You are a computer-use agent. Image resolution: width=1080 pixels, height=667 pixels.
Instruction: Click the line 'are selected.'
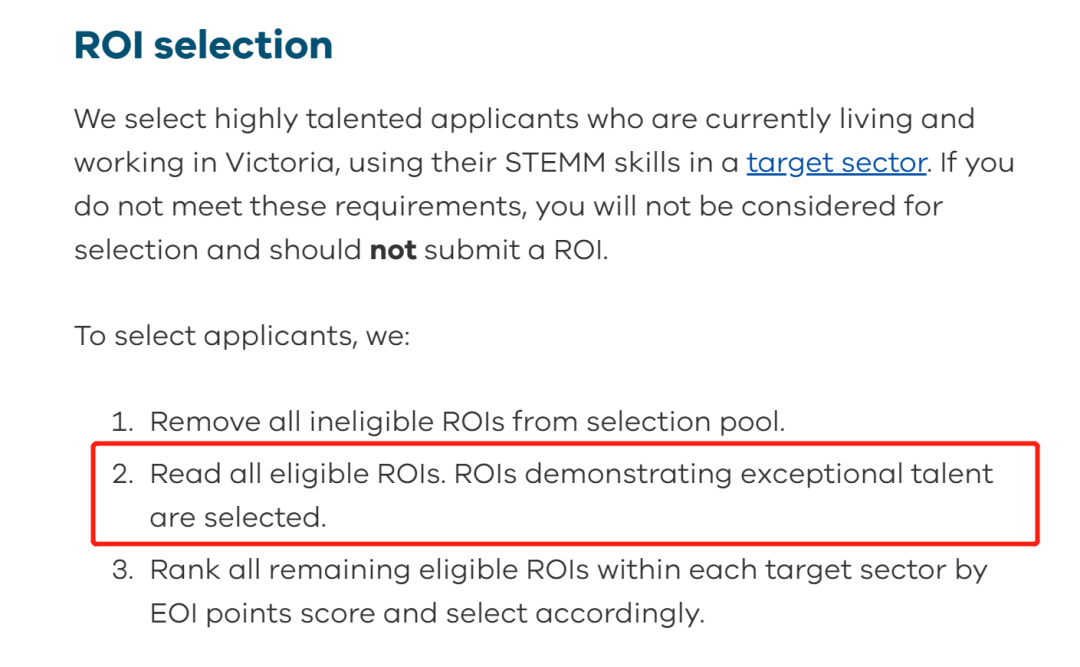238,517
